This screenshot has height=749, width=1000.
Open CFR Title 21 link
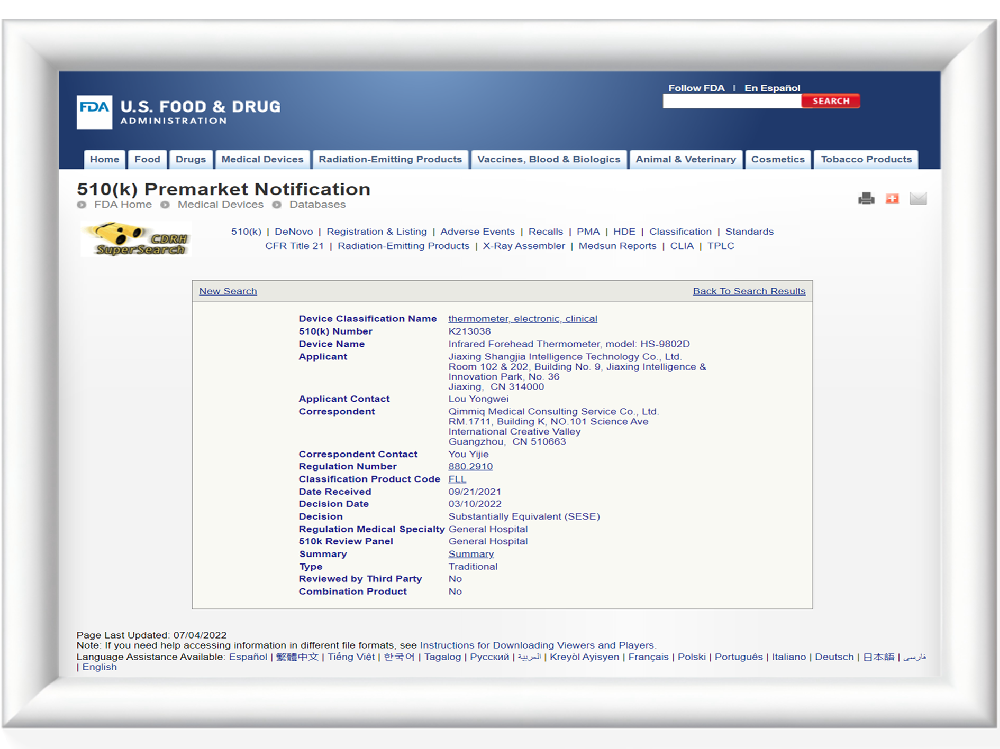point(295,246)
